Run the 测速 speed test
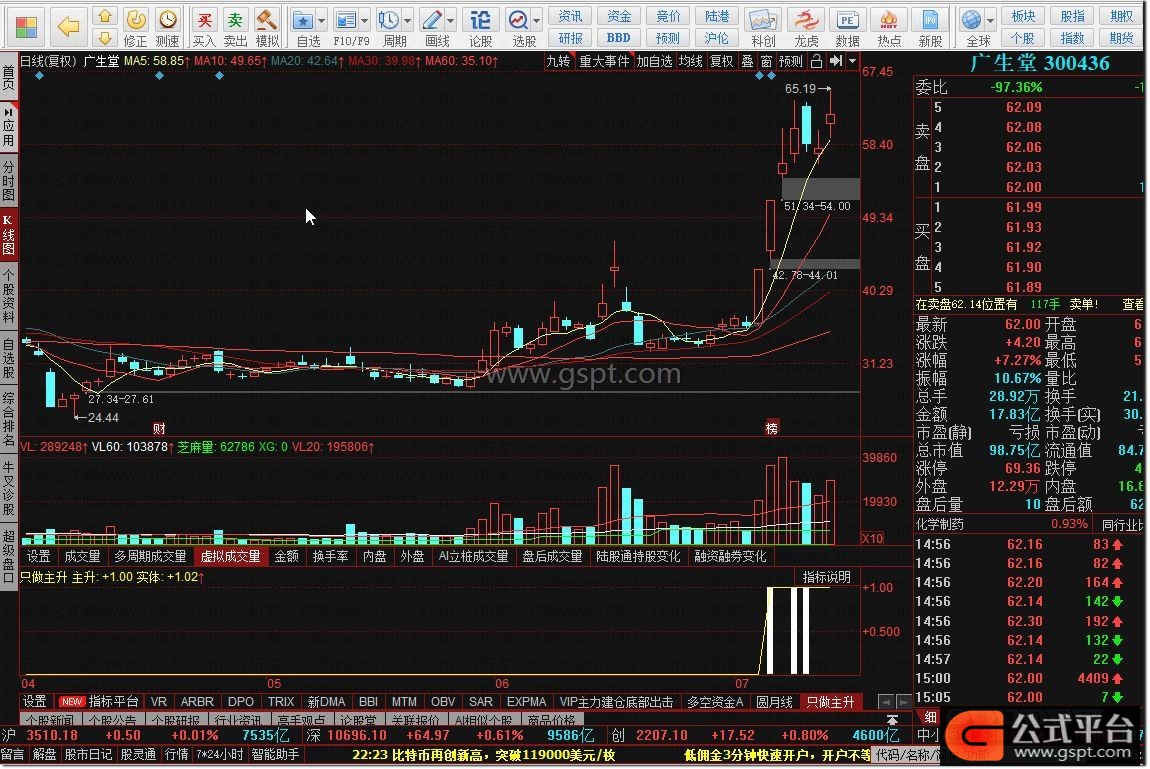The width and height of the screenshot is (1150, 769). click(168, 27)
